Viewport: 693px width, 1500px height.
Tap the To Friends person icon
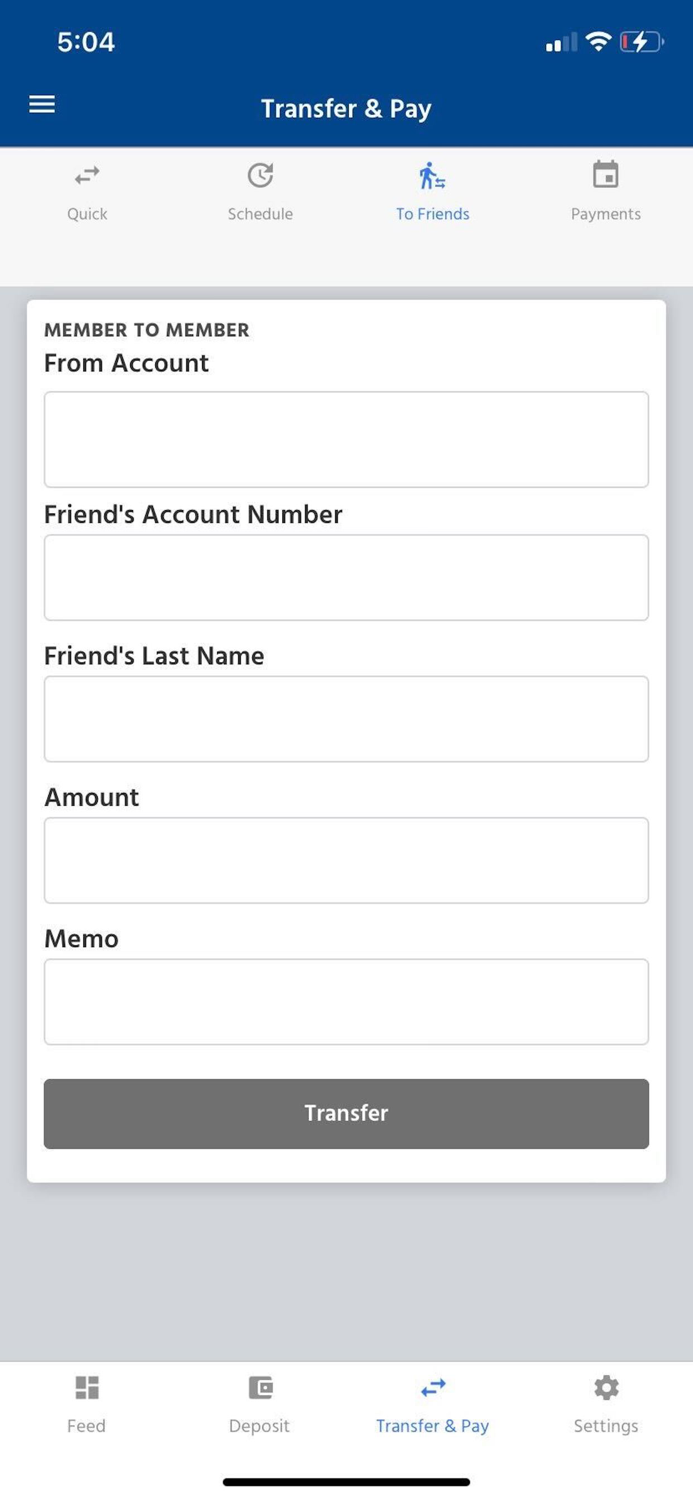432,176
